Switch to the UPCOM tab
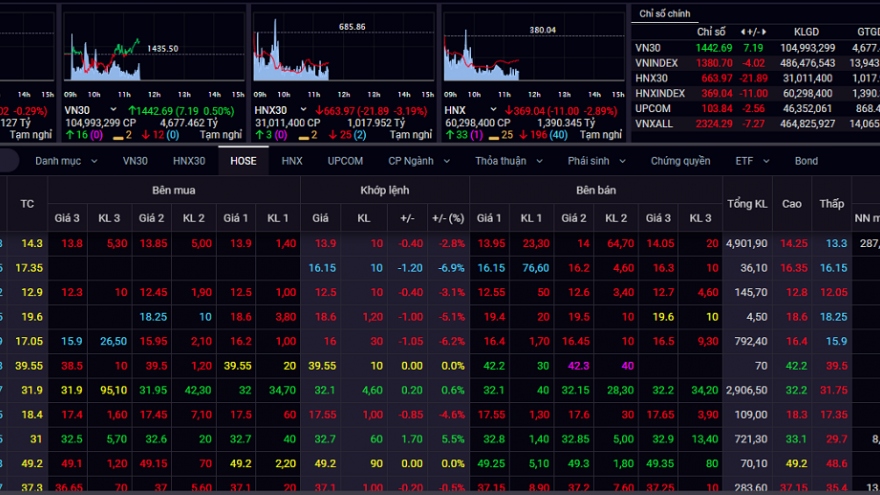Screen dimensions: 880x495 (x=345, y=160)
